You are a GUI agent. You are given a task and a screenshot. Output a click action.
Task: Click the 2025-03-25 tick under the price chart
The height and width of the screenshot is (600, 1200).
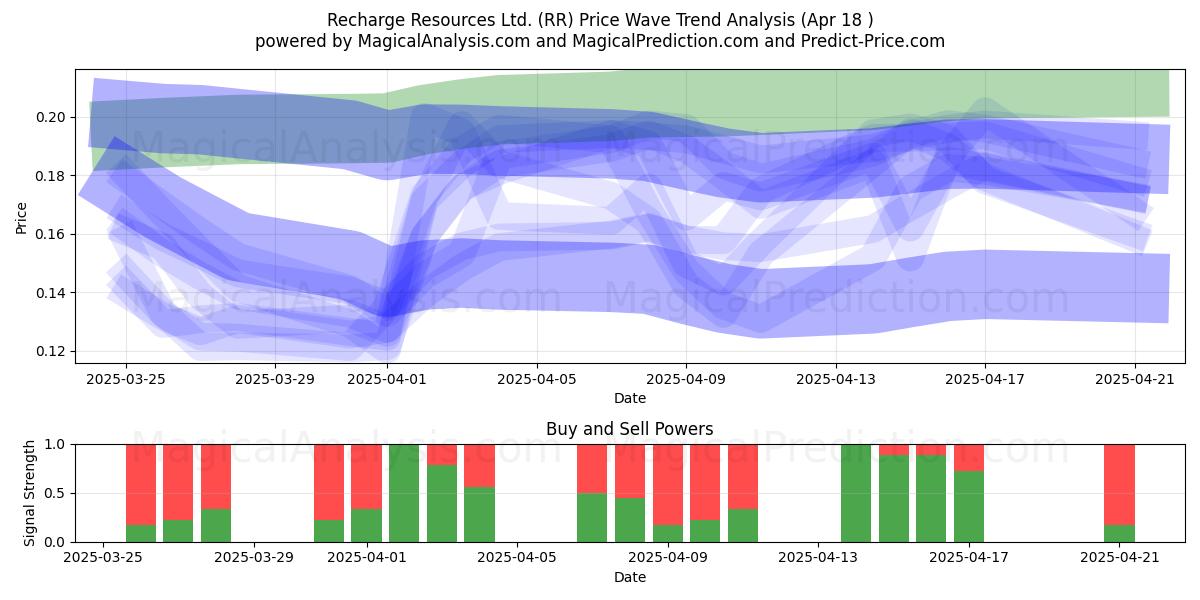tap(126, 379)
